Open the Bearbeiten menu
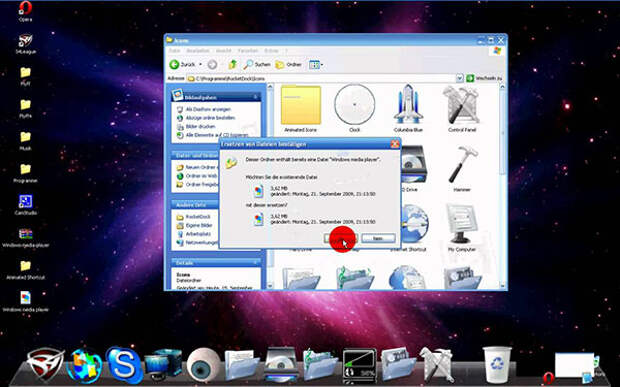The height and width of the screenshot is (387, 620). 198,51
